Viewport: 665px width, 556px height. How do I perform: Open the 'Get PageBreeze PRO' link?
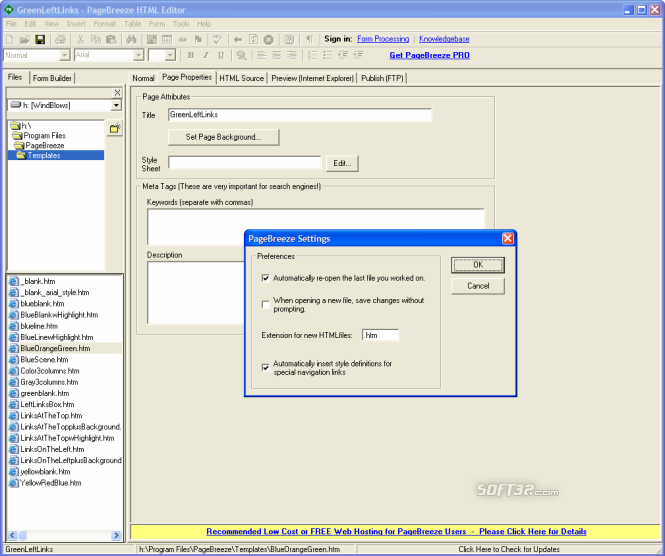(x=429, y=55)
